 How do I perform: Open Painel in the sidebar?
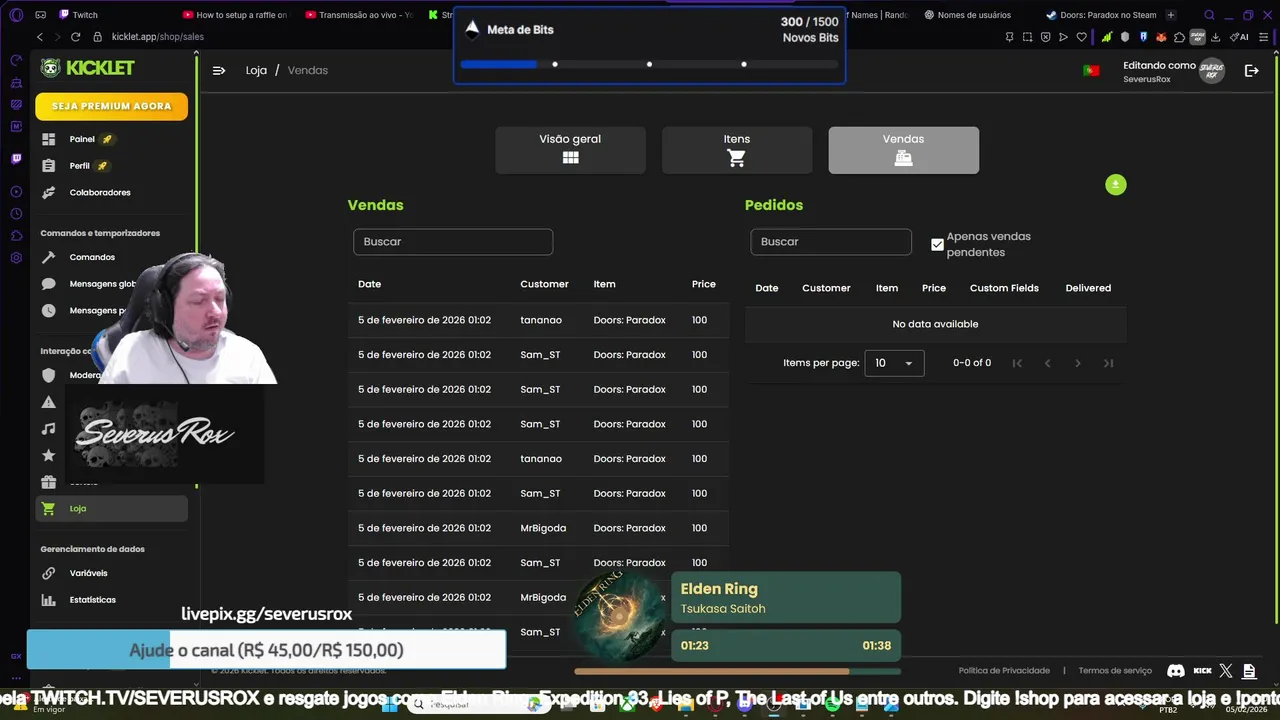pyautogui.click(x=111, y=139)
